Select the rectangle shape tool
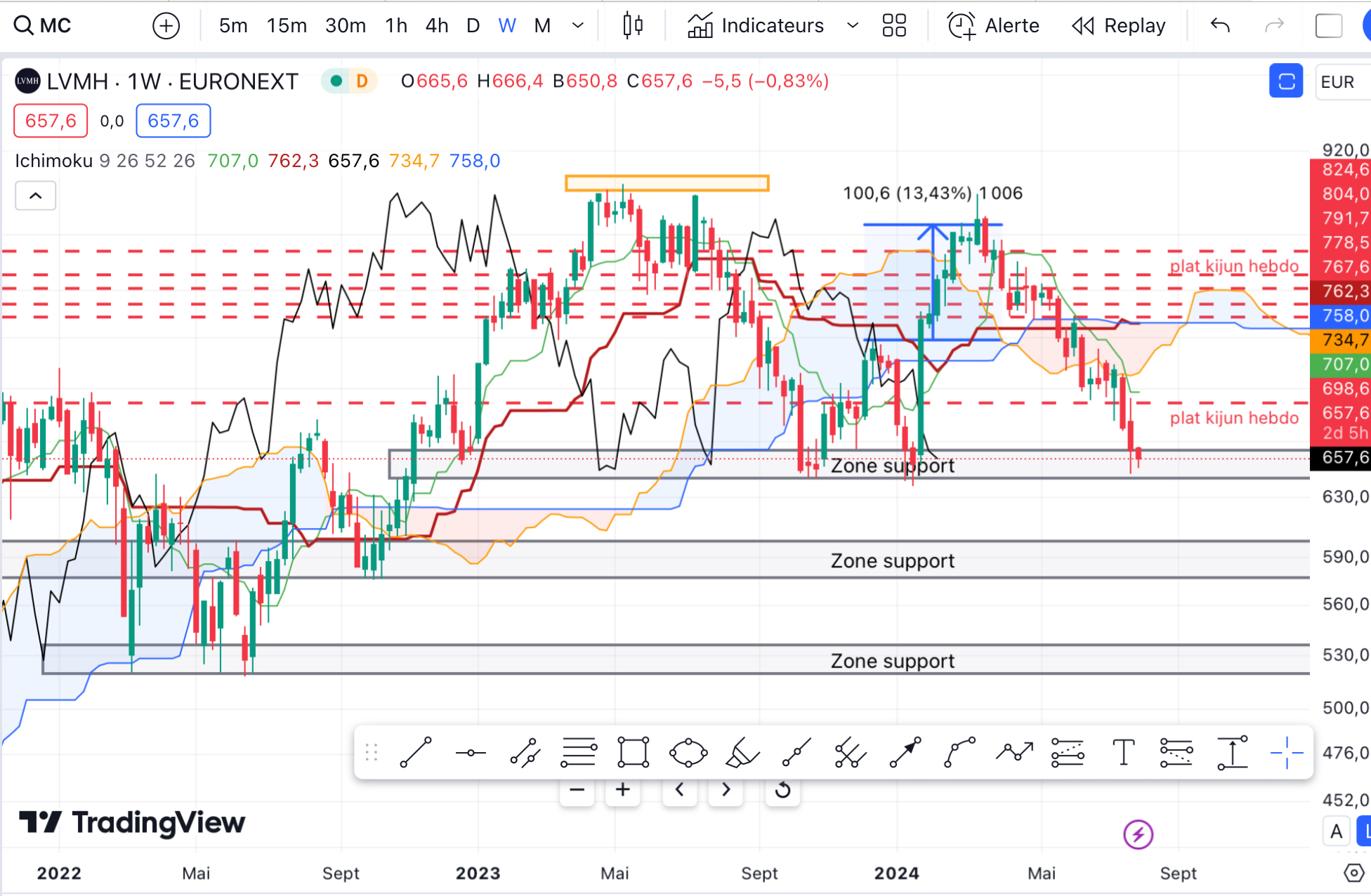The image size is (1371, 896). pos(633,753)
